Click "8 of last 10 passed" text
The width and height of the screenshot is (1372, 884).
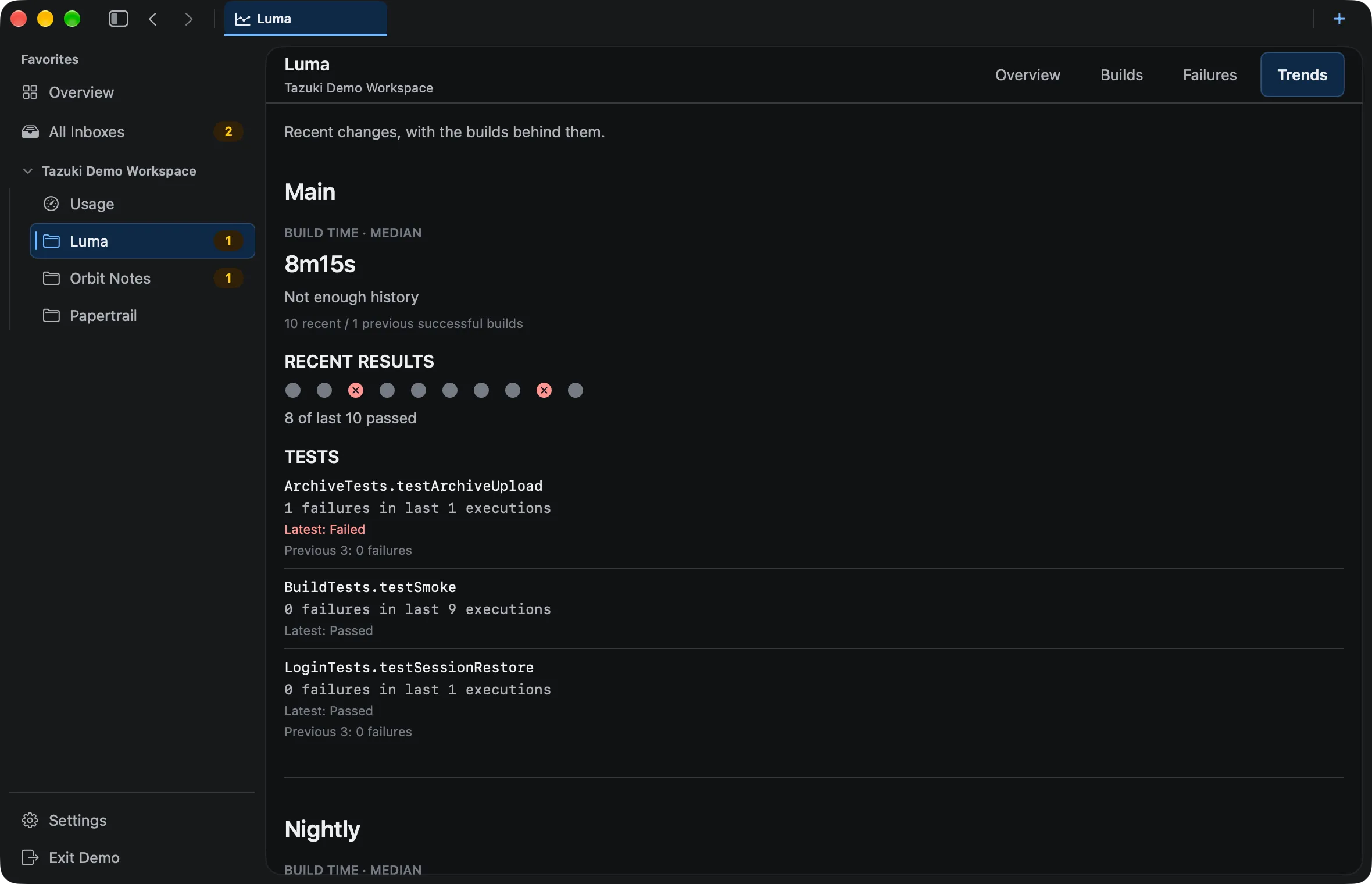point(350,418)
